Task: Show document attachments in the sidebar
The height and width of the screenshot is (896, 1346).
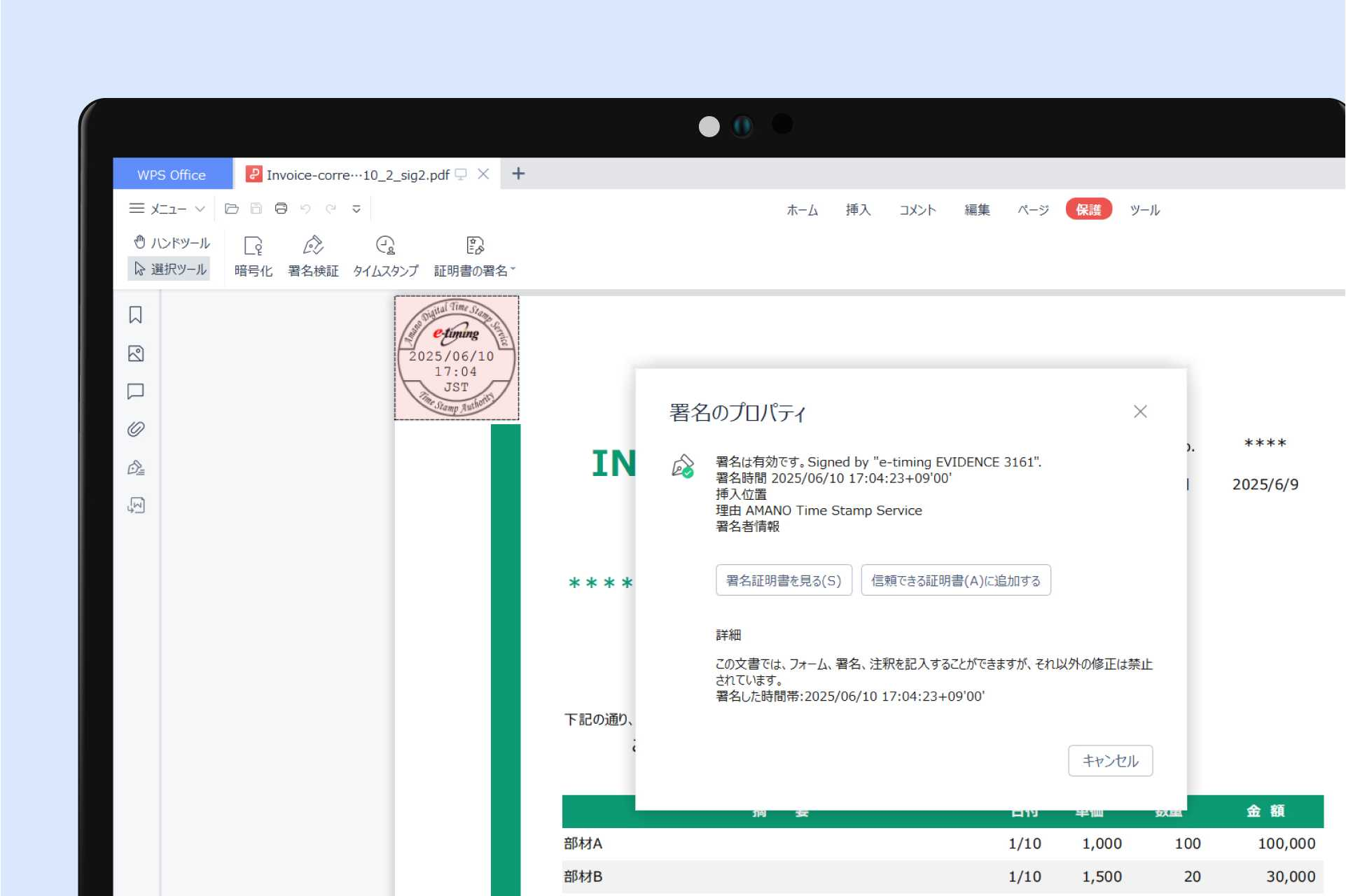Action: 135,429
